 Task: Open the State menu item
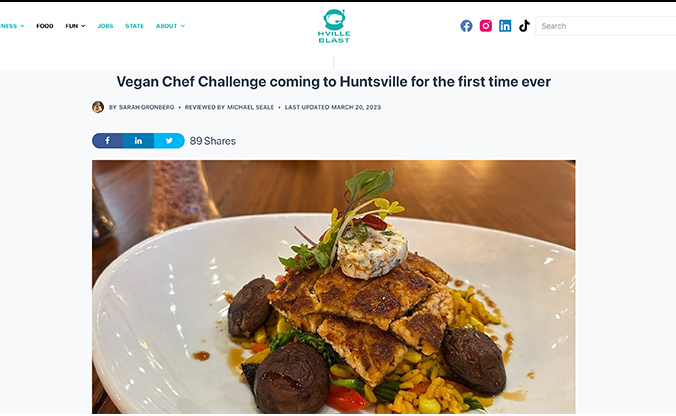click(x=135, y=26)
